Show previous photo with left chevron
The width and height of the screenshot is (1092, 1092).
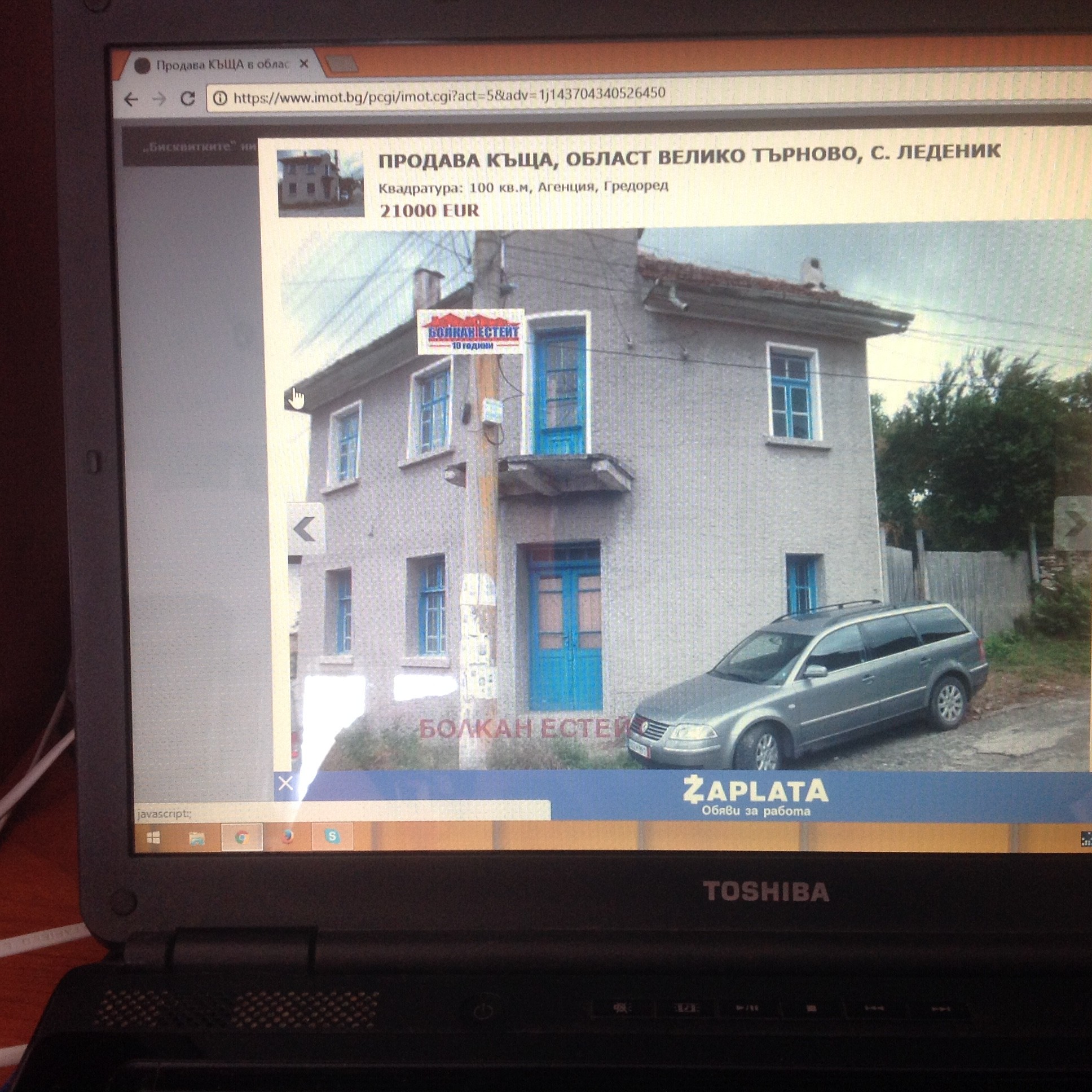(306, 530)
